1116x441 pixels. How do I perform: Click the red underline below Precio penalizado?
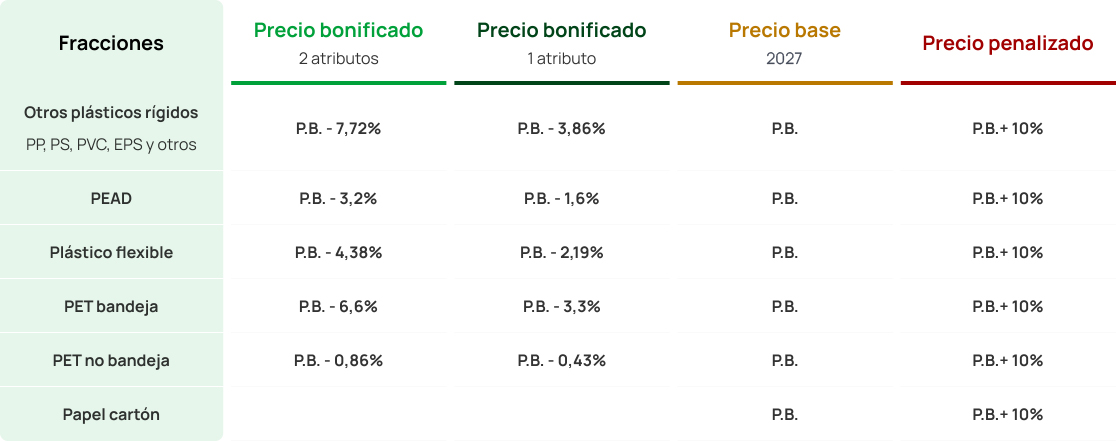1009,83
